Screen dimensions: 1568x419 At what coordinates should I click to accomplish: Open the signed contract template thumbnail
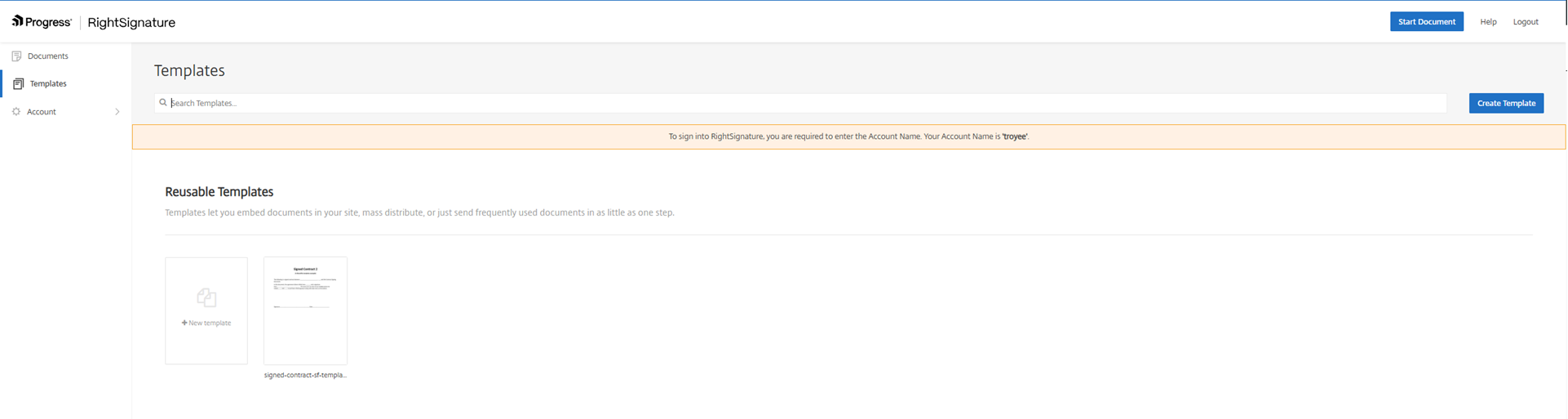pos(305,310)
